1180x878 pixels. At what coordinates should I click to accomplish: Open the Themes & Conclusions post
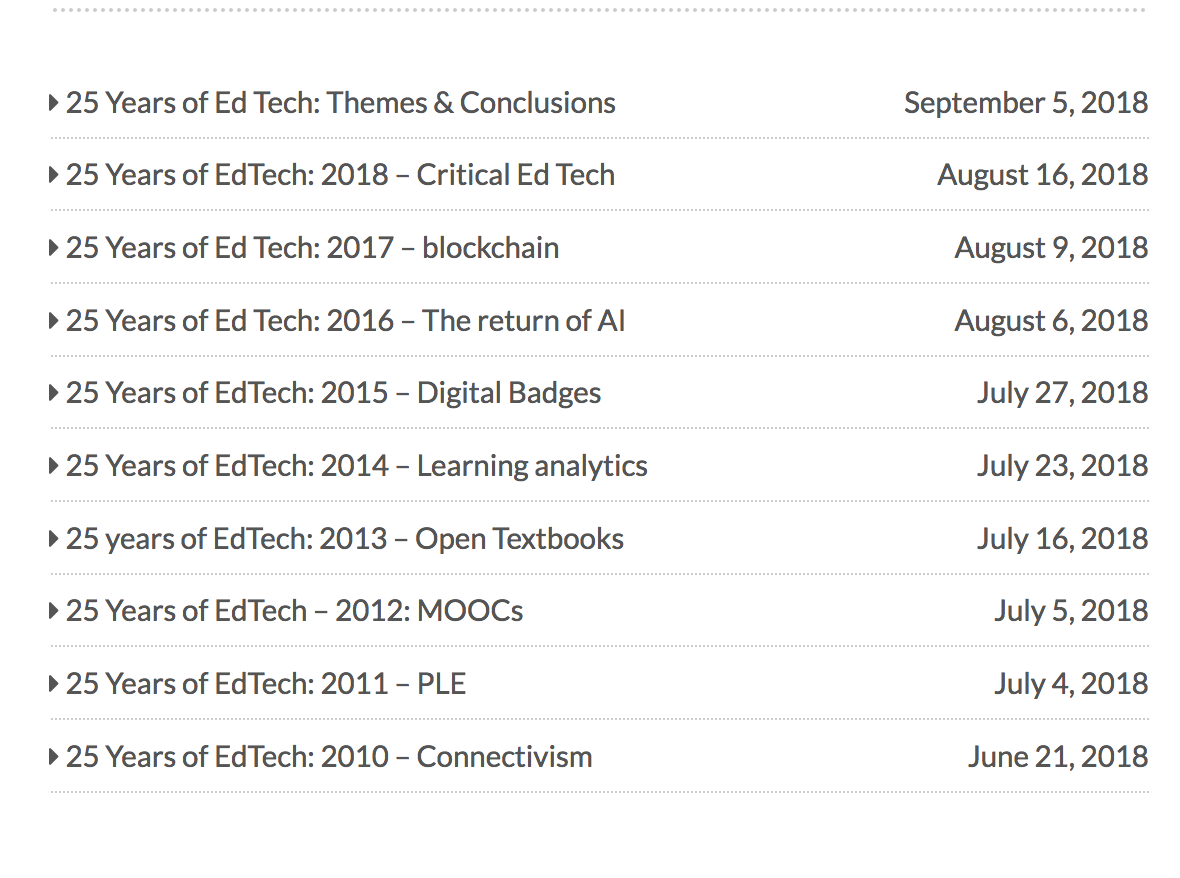pos(341,103)
